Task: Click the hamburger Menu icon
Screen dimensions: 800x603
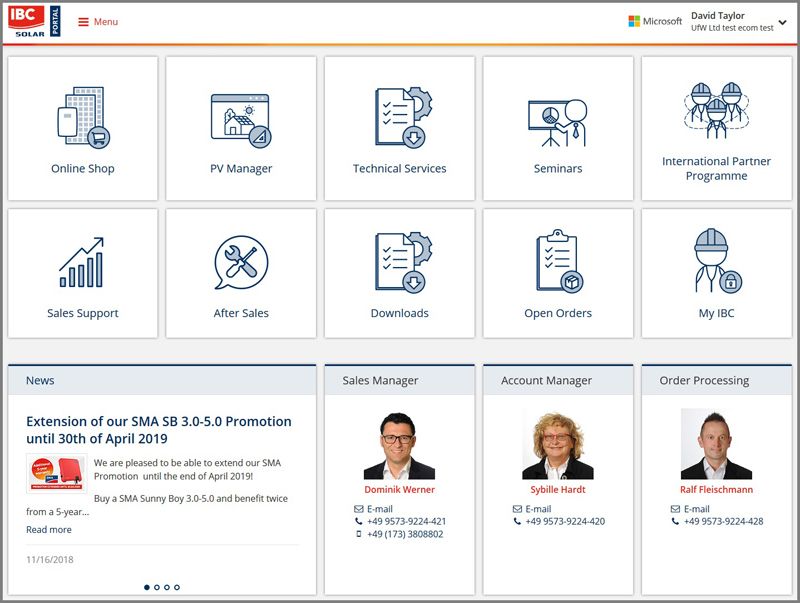Action: [83, 22]
